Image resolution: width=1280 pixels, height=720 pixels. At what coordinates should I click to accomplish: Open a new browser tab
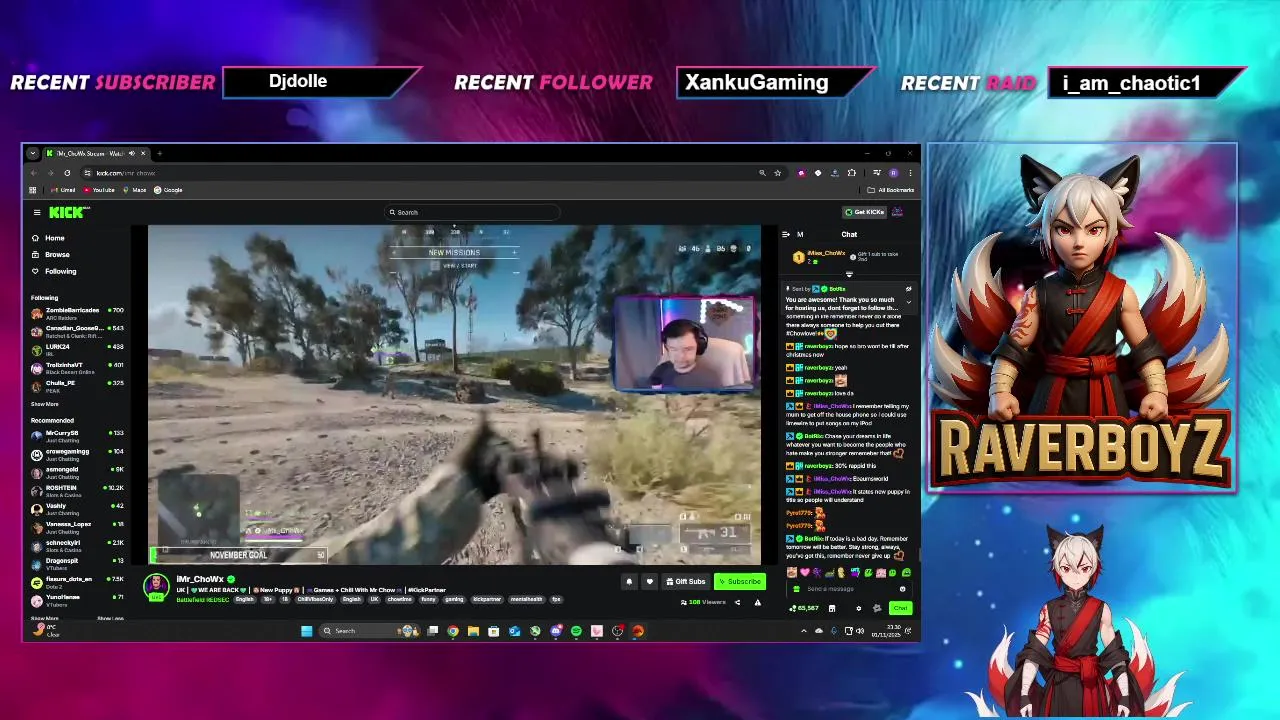[159, 153]
